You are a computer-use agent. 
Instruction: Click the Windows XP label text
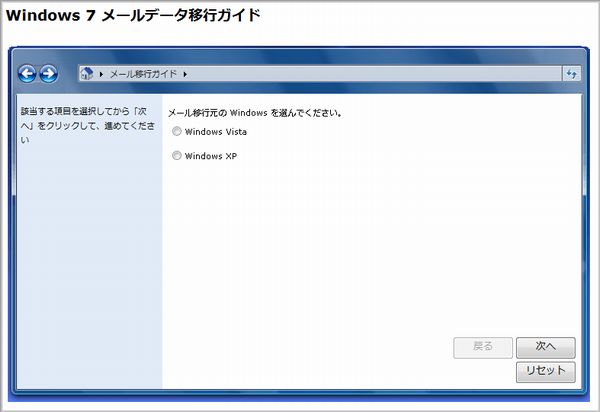pos(211,156)
